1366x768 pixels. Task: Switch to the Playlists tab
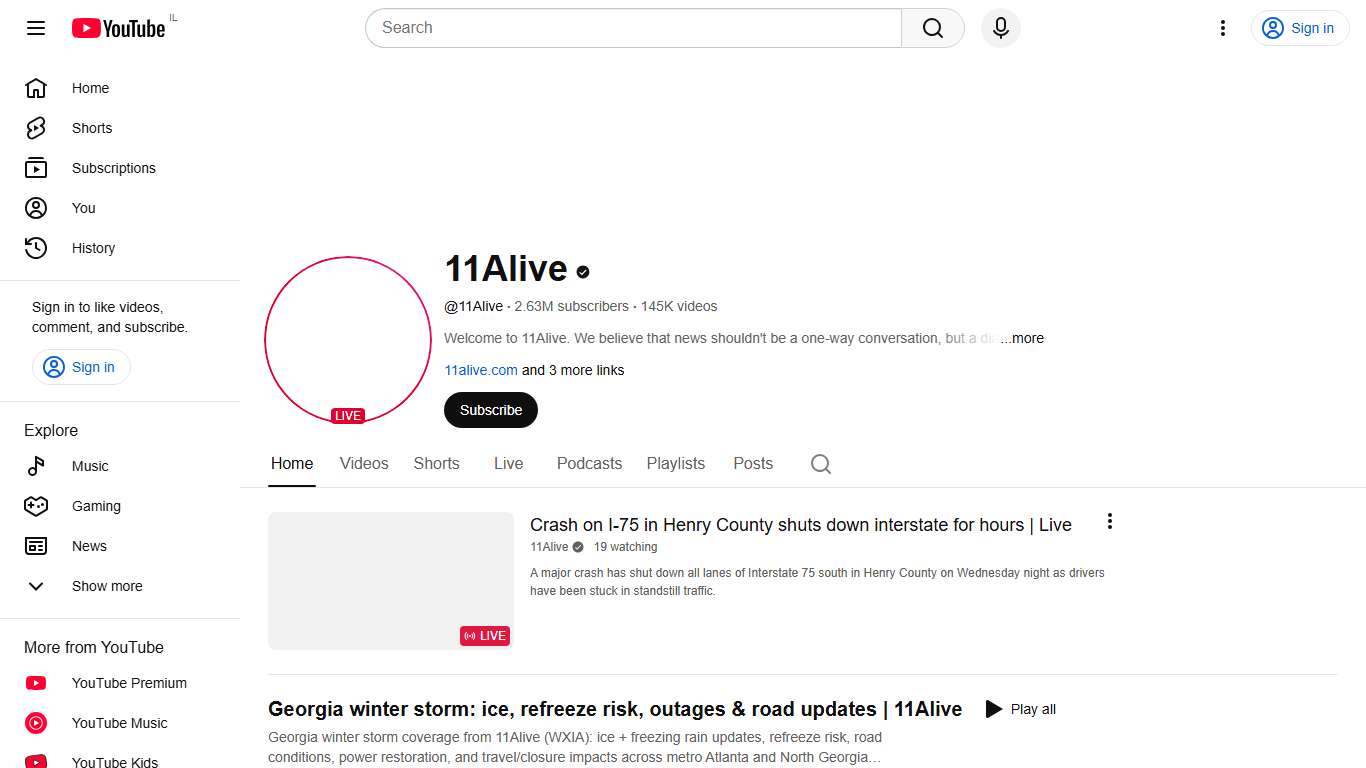coord(676,463)
